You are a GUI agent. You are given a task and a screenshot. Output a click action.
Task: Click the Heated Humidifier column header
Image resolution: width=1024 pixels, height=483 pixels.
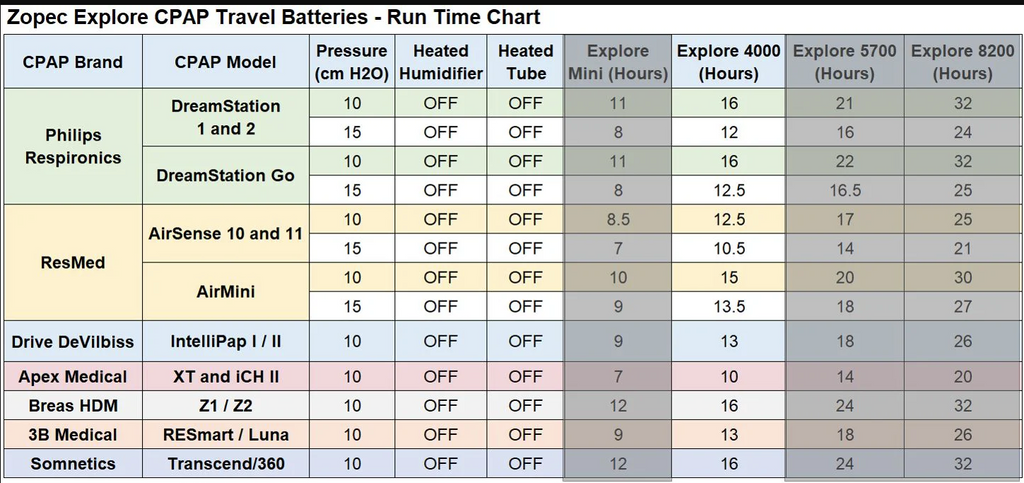pos(440,62)
